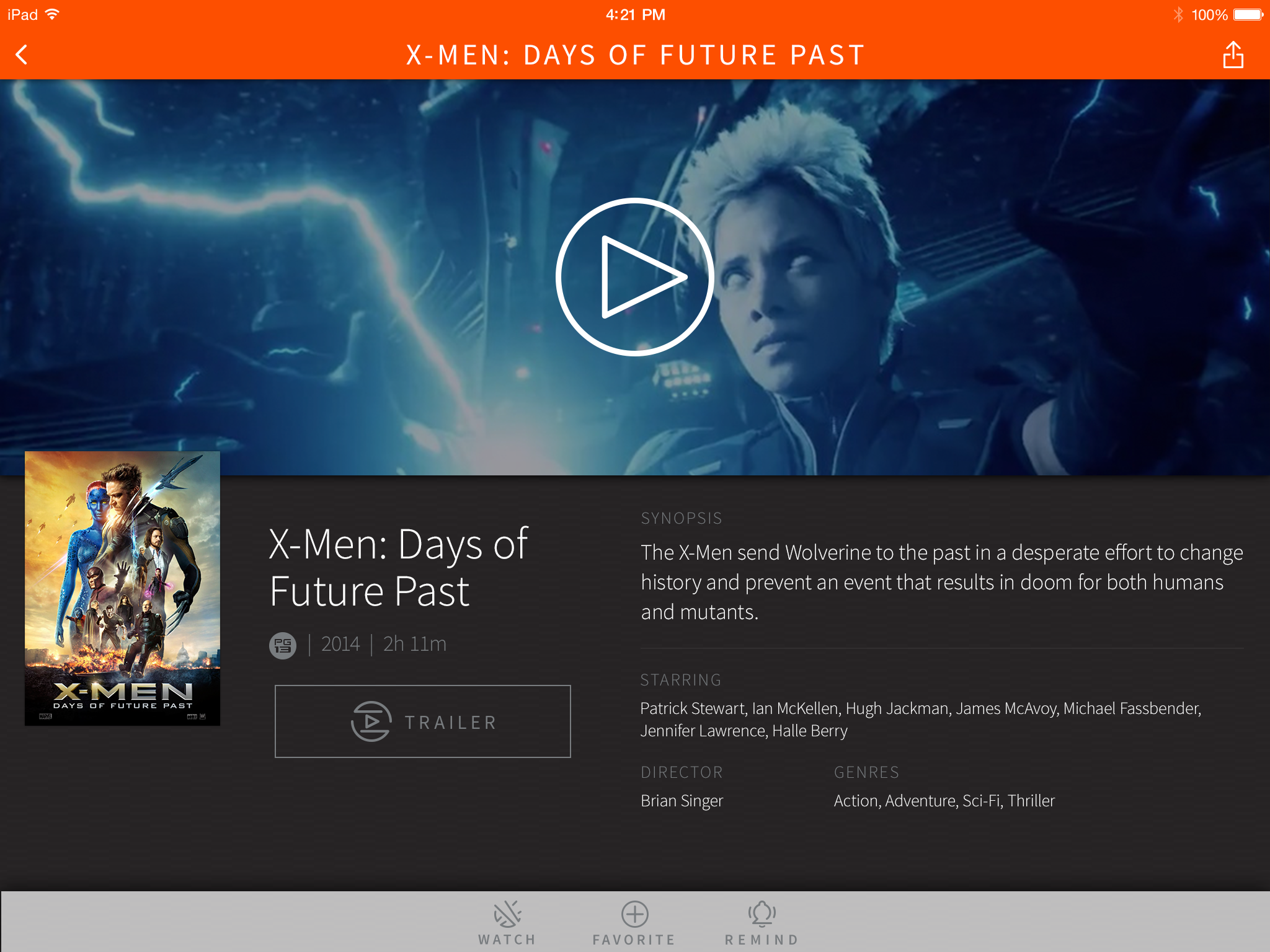The height and width of the screenshot is (952, 1270).
Task: Tap the share icon in header
Action: [1233, 55]
